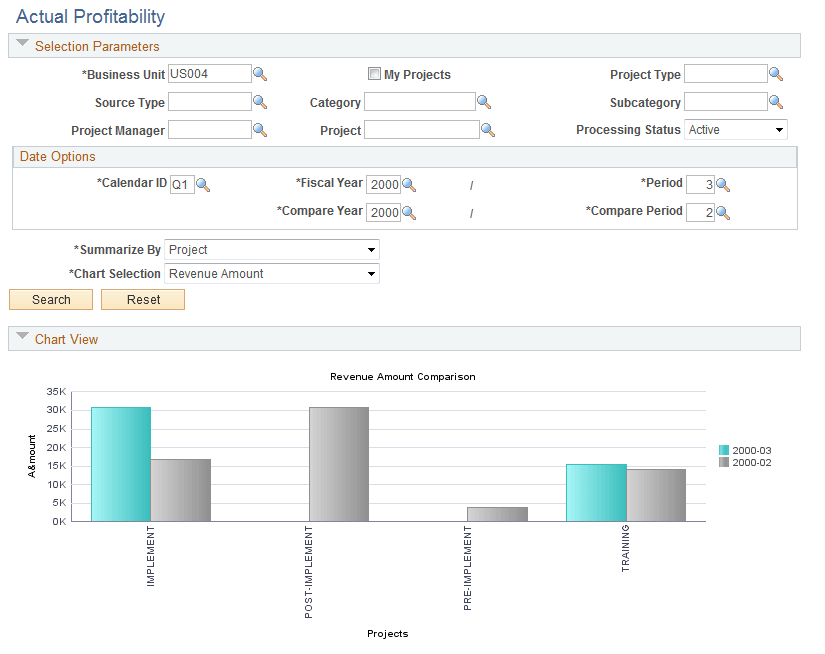
Task: Collapse the Selection Parameters section
Action: pos(22,44)
